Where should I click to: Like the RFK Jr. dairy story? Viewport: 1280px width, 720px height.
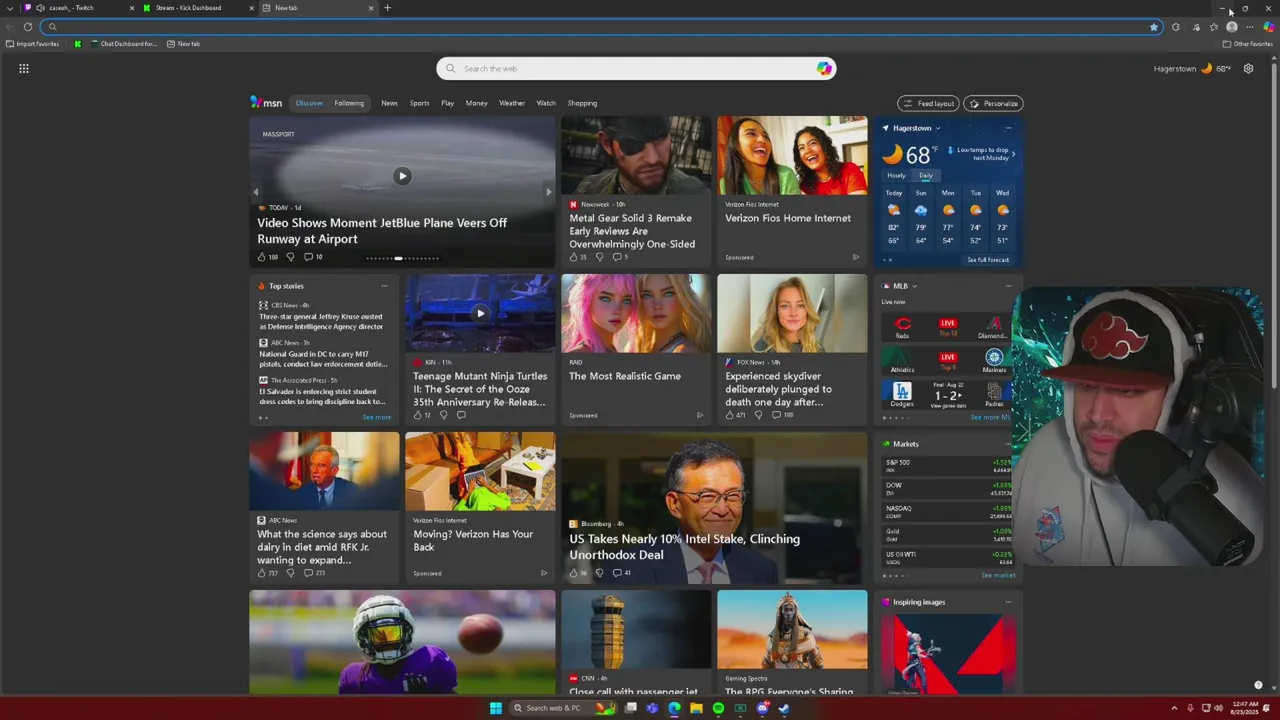point(262,573)
